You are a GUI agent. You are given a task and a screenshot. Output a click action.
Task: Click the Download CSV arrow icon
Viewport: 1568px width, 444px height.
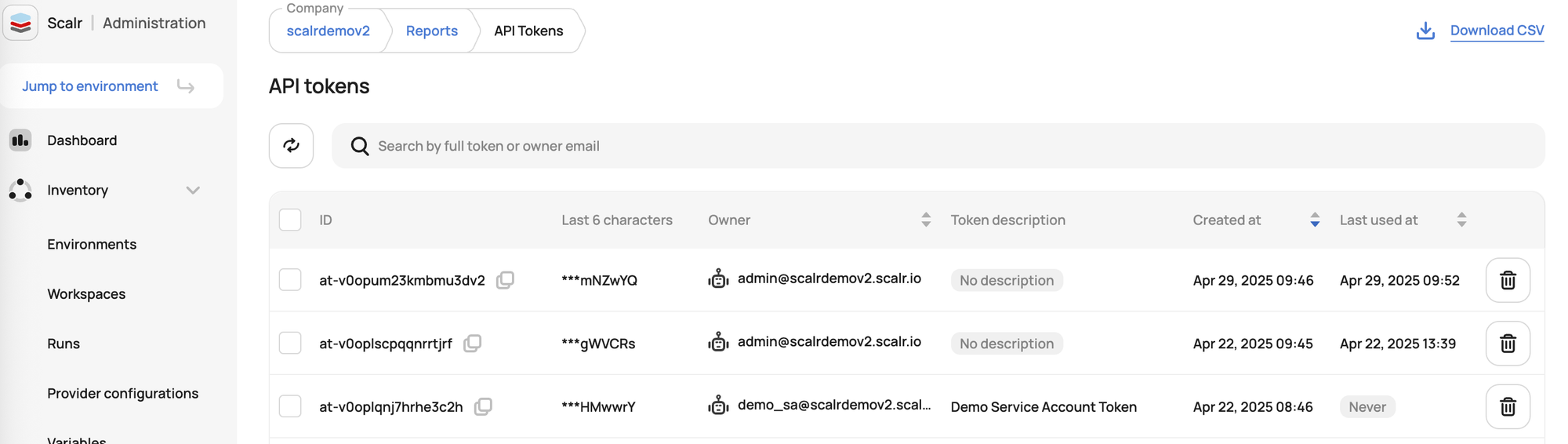[x=1426, y=31]
